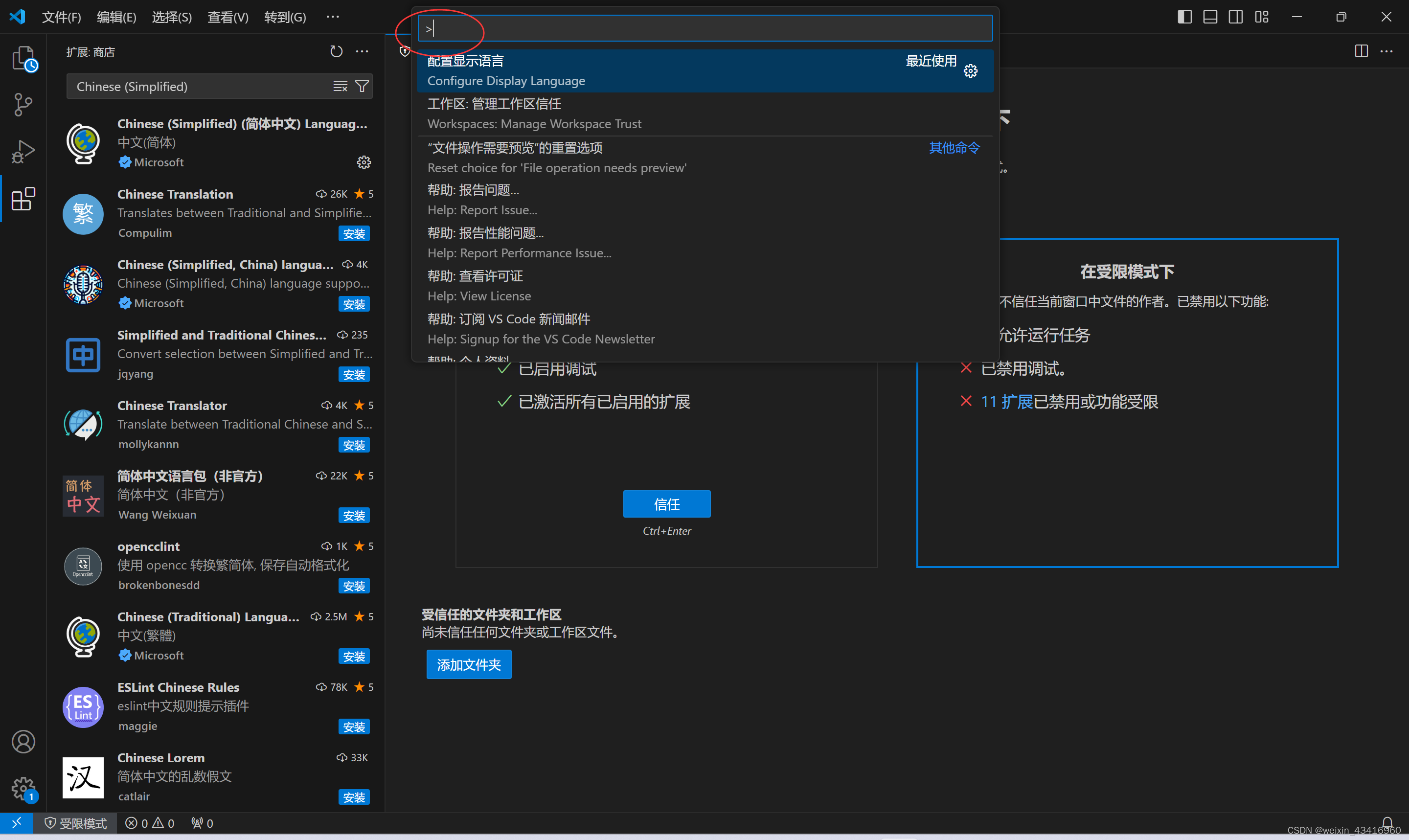Screen dimensions: 1409x840
Task: Toggle the secondary side bar layout
Action: tap(1235, 17)
